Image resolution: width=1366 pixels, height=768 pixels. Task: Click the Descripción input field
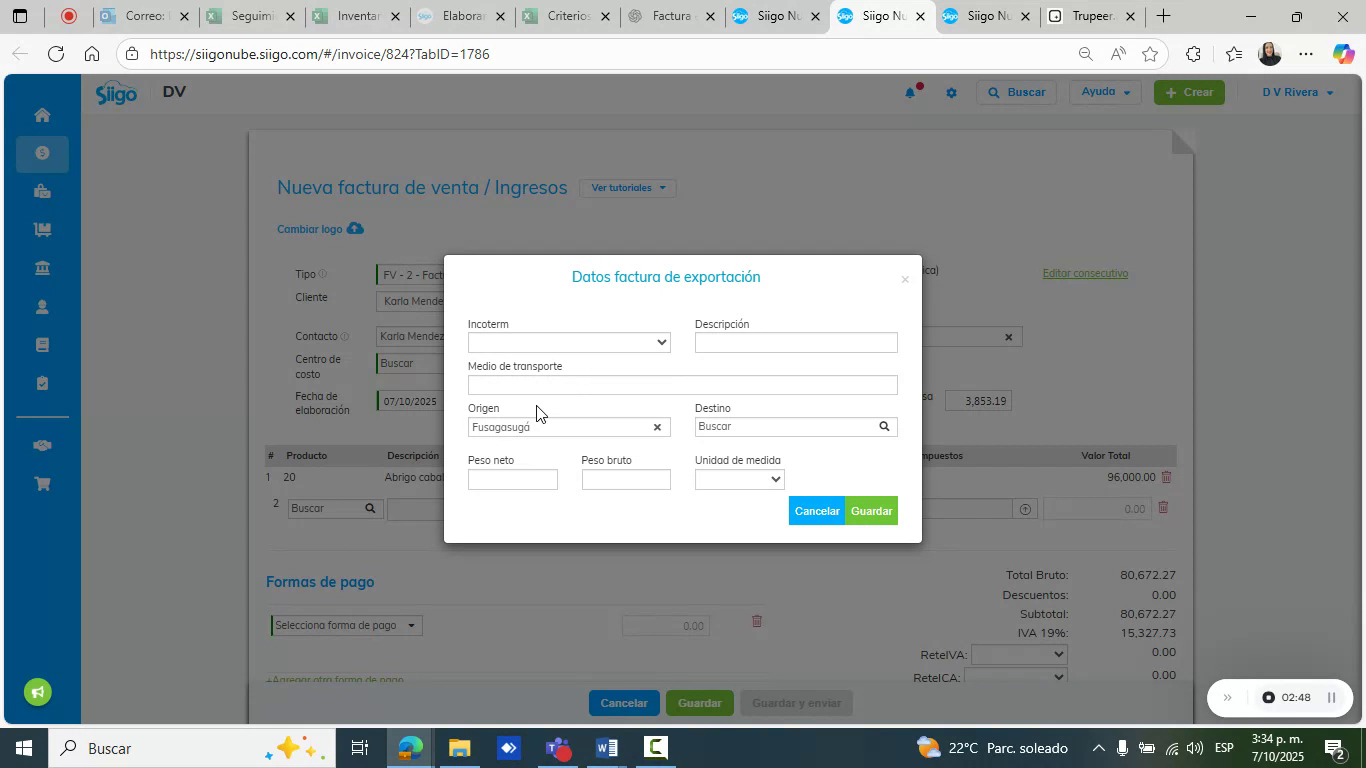796,343
